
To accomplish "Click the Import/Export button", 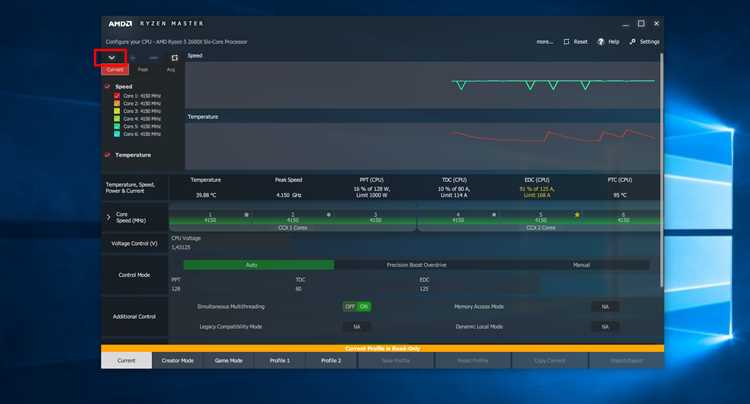I will [x=627, y=360].
